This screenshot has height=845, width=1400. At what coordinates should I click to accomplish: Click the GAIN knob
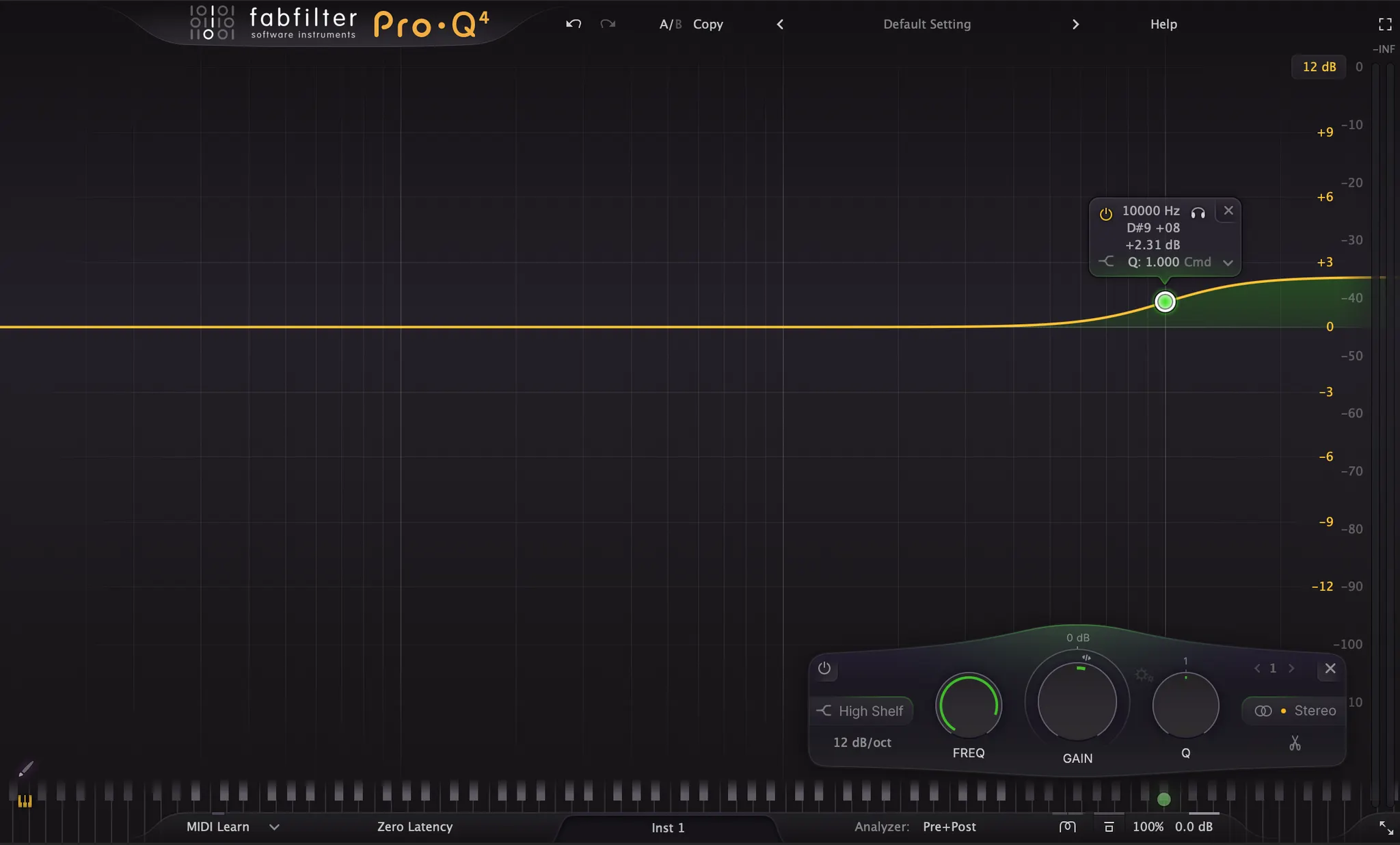click(1077, 703)
